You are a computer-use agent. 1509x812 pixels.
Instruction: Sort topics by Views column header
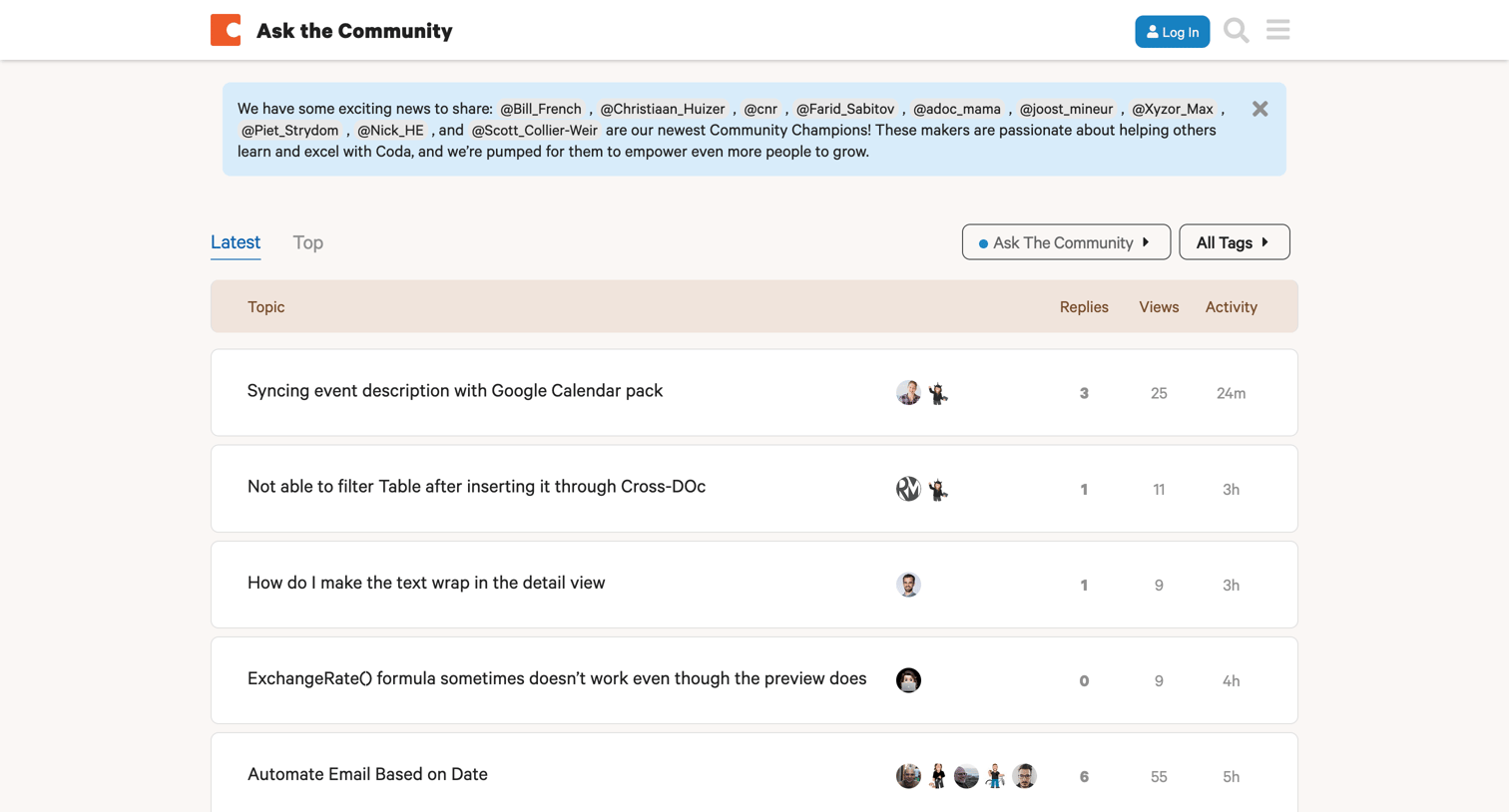1159,307
